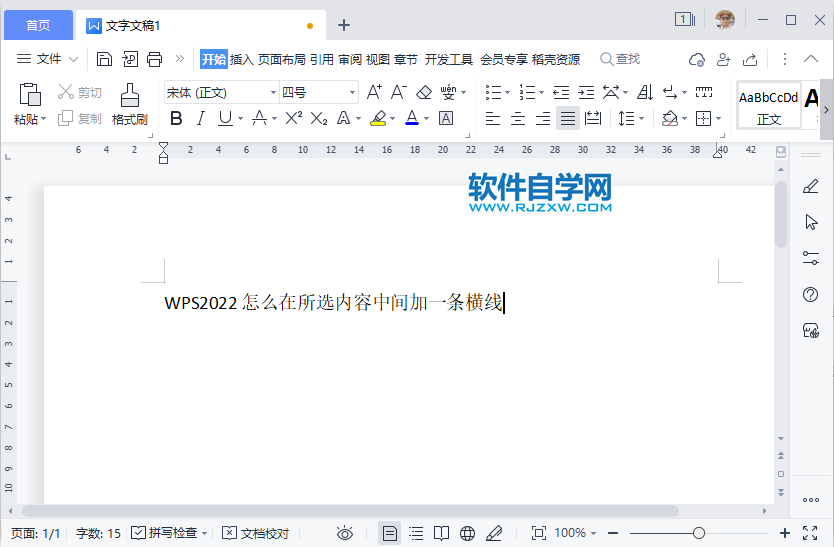Click the word count in status bar
The height and width of the screenshot is (547, 834).
point(98,533)
